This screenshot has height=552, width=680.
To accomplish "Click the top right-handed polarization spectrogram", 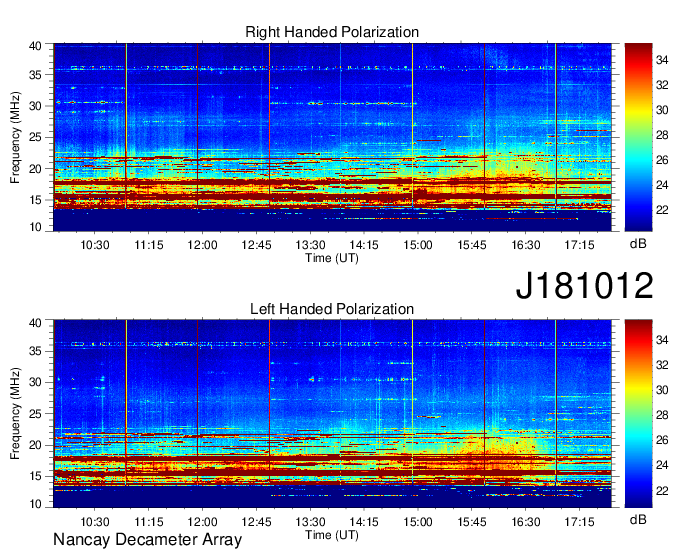I will pyautogui.click(x=332, y=137).
